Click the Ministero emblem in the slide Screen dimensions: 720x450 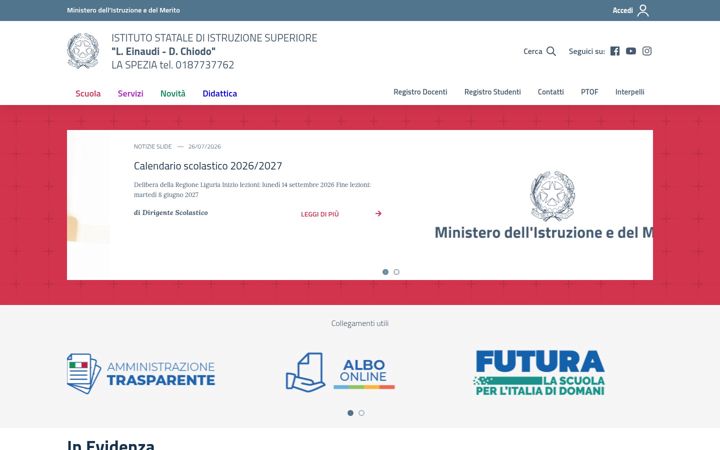[552, 196]
